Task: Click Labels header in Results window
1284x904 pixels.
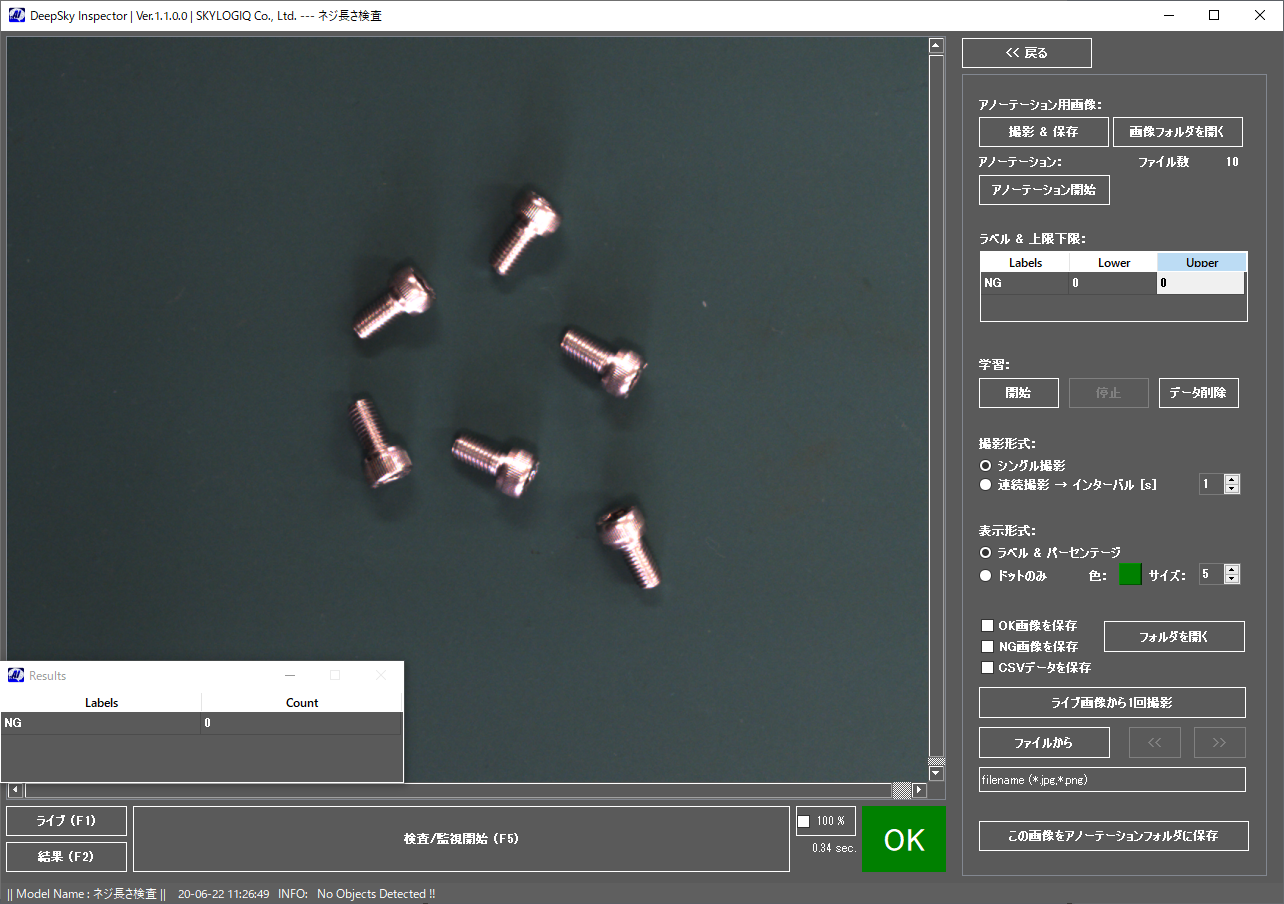Action: (101, 703)
